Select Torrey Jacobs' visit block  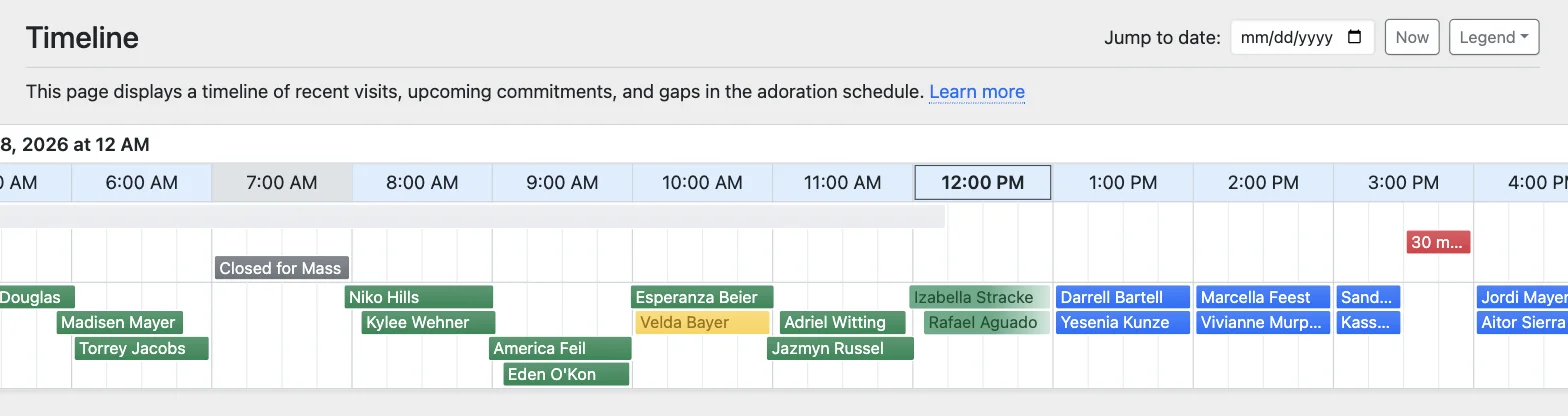click(x=142, y=348)
